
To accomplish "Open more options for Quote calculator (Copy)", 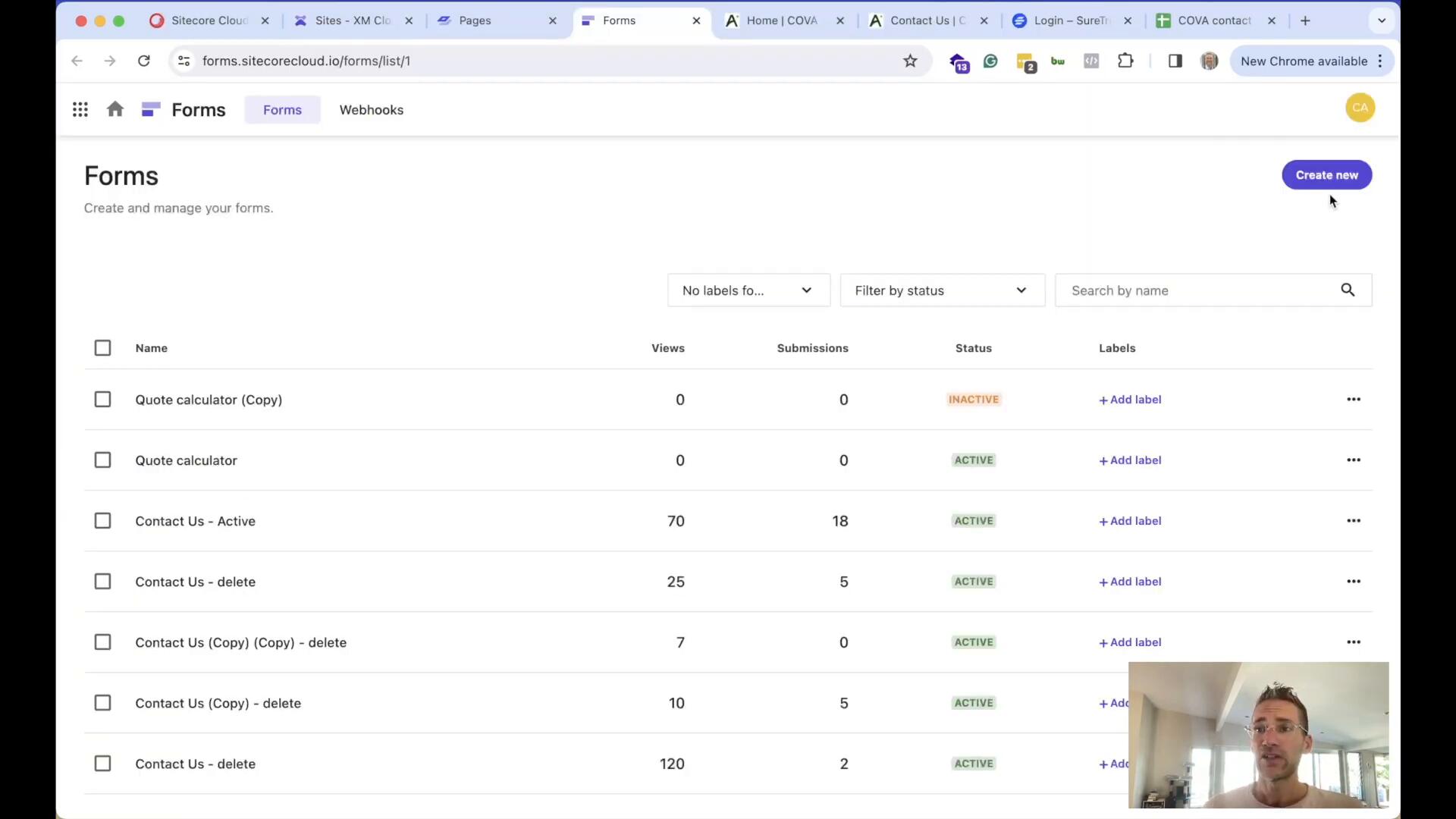I will 1354,400.
